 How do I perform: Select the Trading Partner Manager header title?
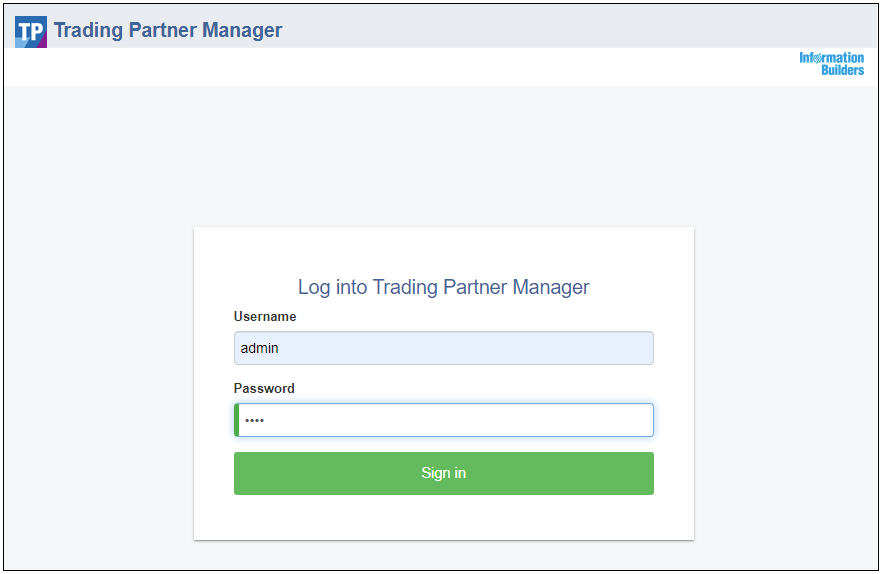(x=168, y=30)
